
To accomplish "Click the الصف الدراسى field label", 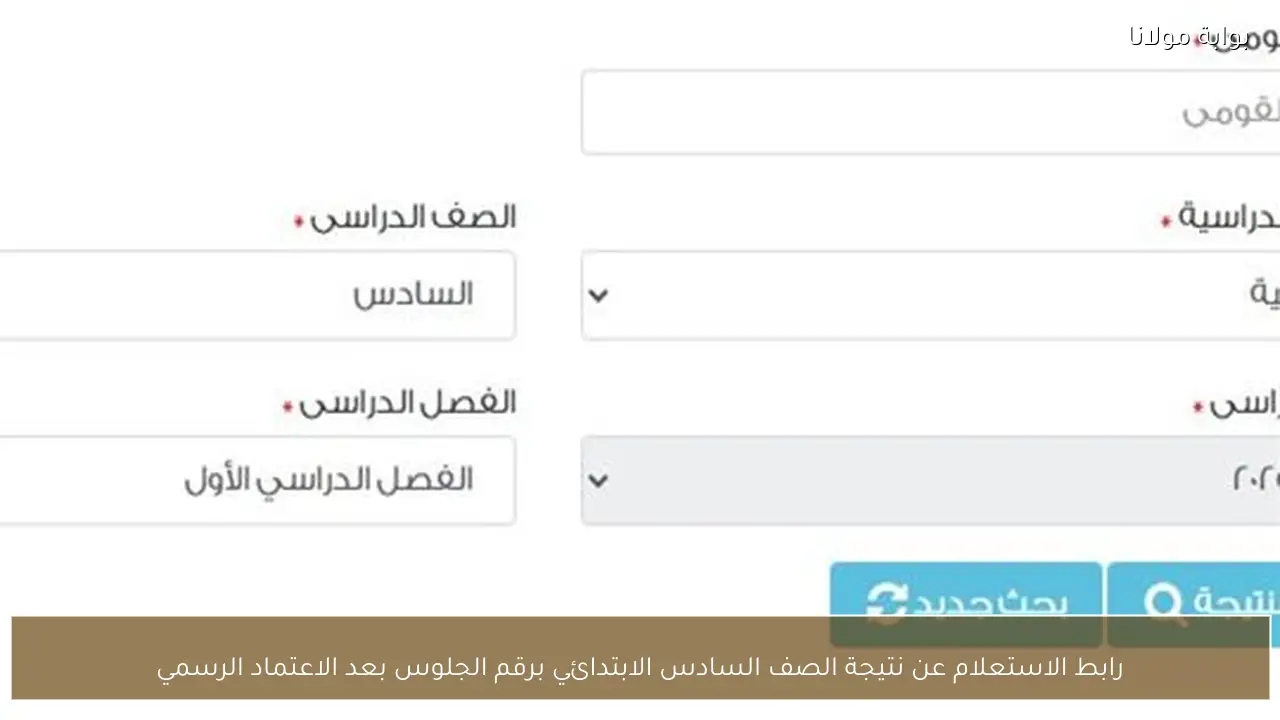I will coord(413,217).
